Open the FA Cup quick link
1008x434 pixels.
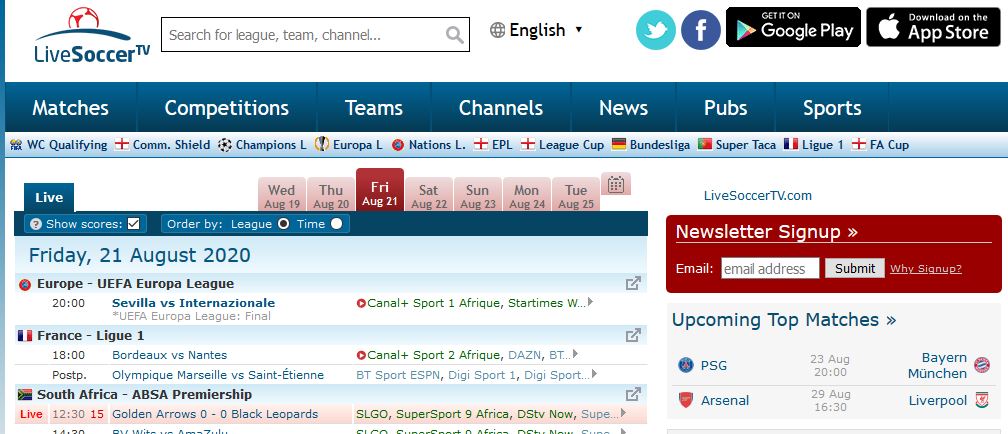(x=880, y=145)
